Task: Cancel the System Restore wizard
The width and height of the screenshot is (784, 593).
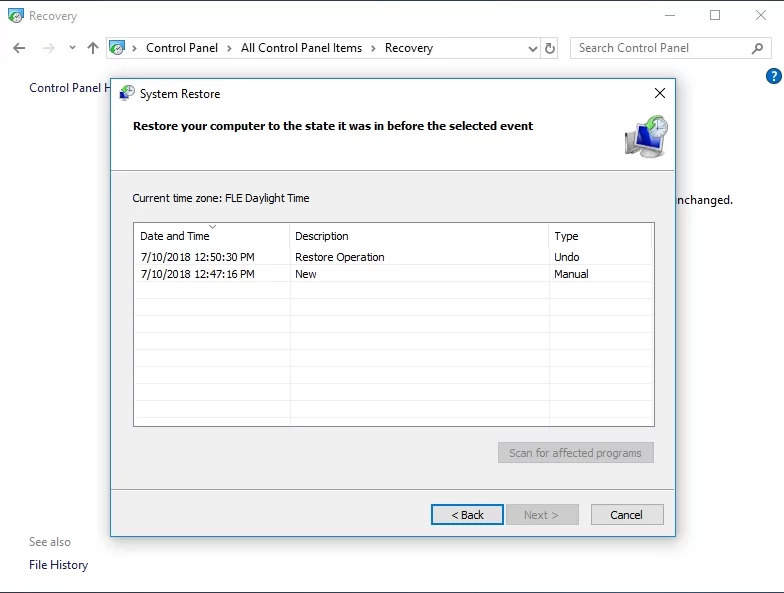Action: tap(627, 514)
